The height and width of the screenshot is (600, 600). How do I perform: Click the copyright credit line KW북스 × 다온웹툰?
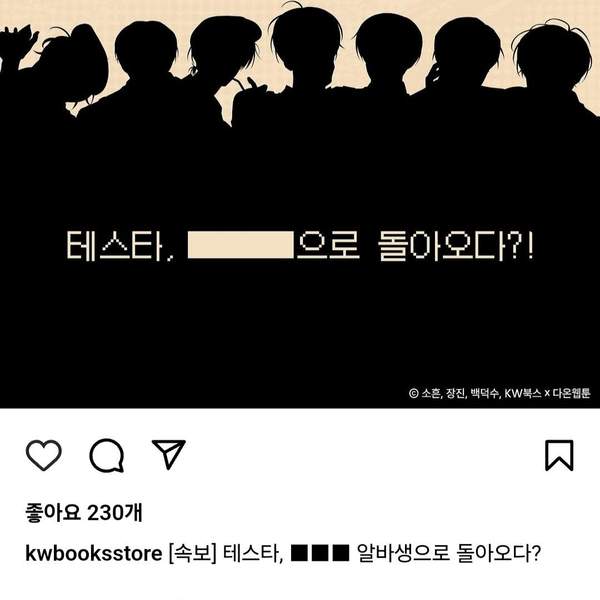tap(500, 393)
